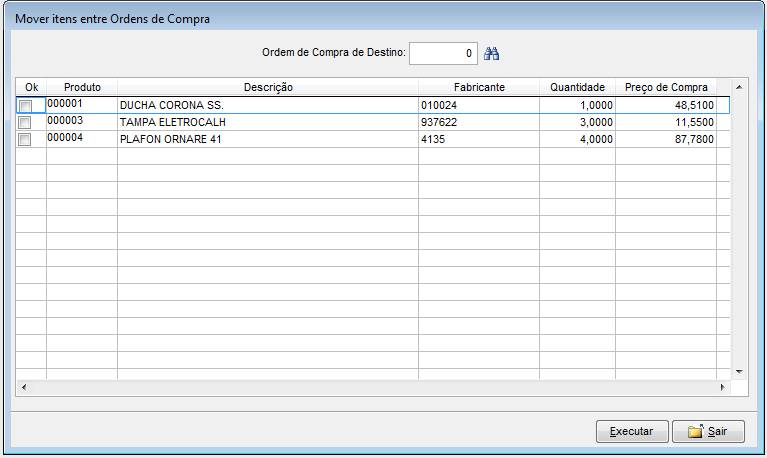Sort by the Descrição column header

(268, 87)
